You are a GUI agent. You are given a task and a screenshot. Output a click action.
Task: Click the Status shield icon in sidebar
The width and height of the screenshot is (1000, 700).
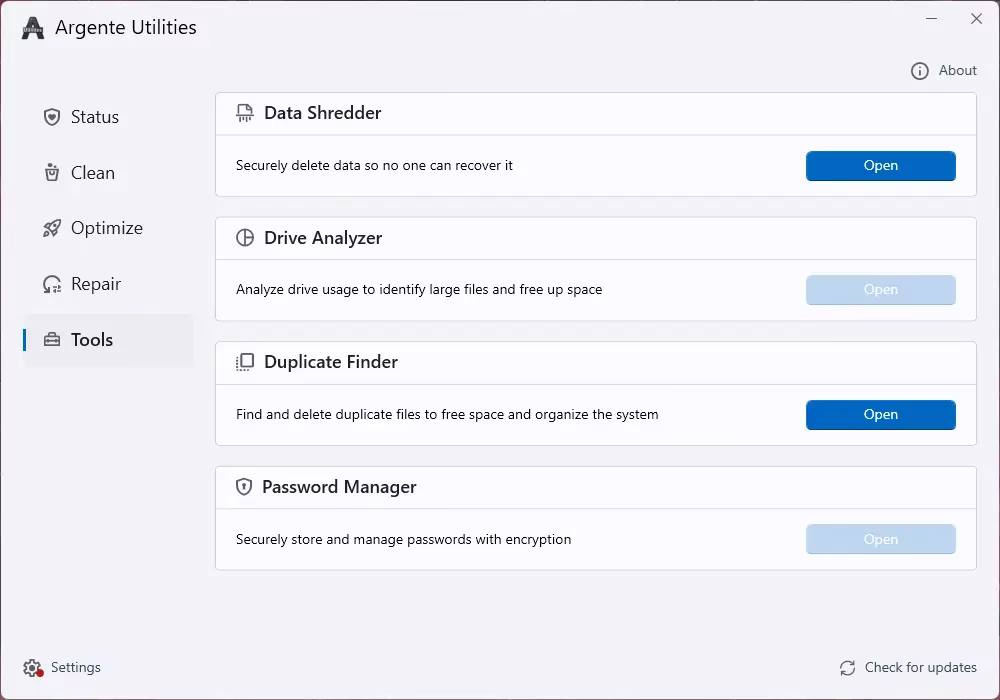[51, 117]
